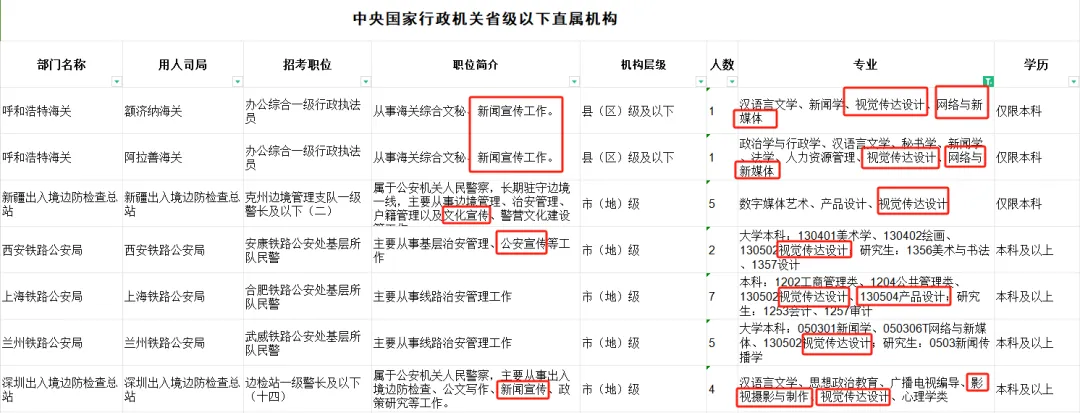Click the active green filter icon on 专业
1080x413 pixels.
point(988,81)
